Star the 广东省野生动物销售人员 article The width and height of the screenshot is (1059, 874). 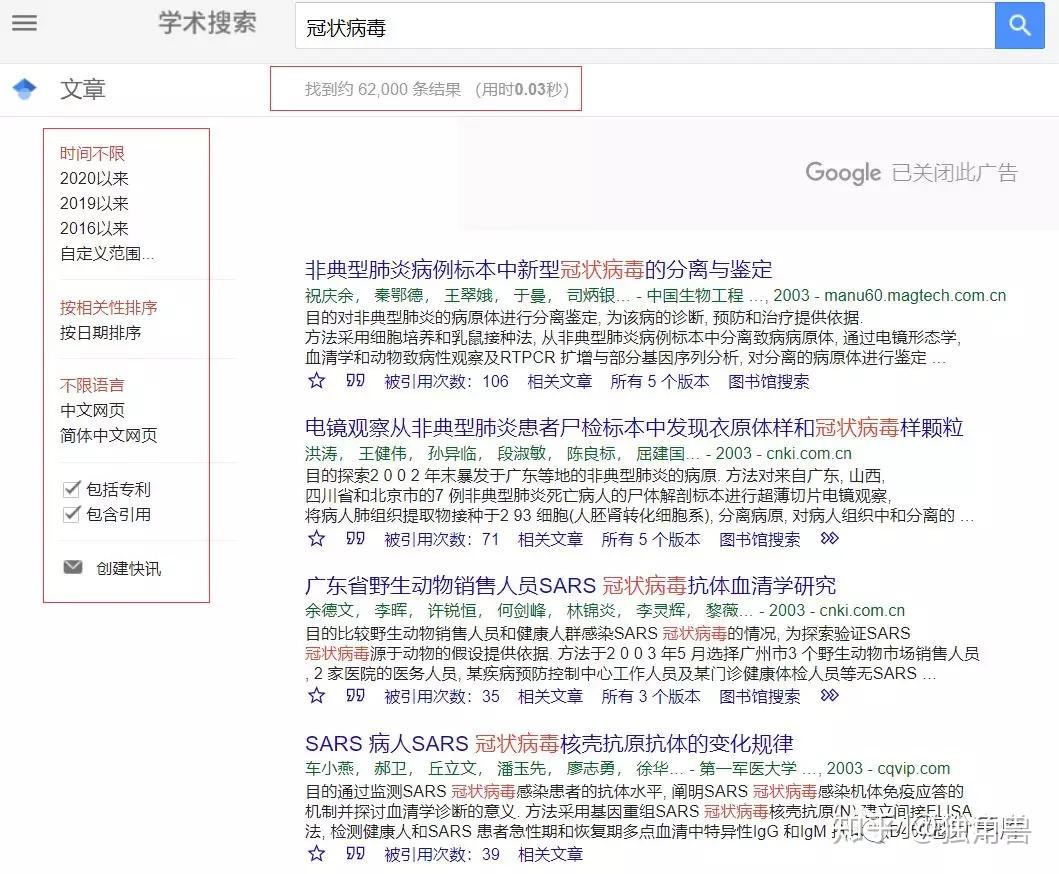(x=316, y=696)
